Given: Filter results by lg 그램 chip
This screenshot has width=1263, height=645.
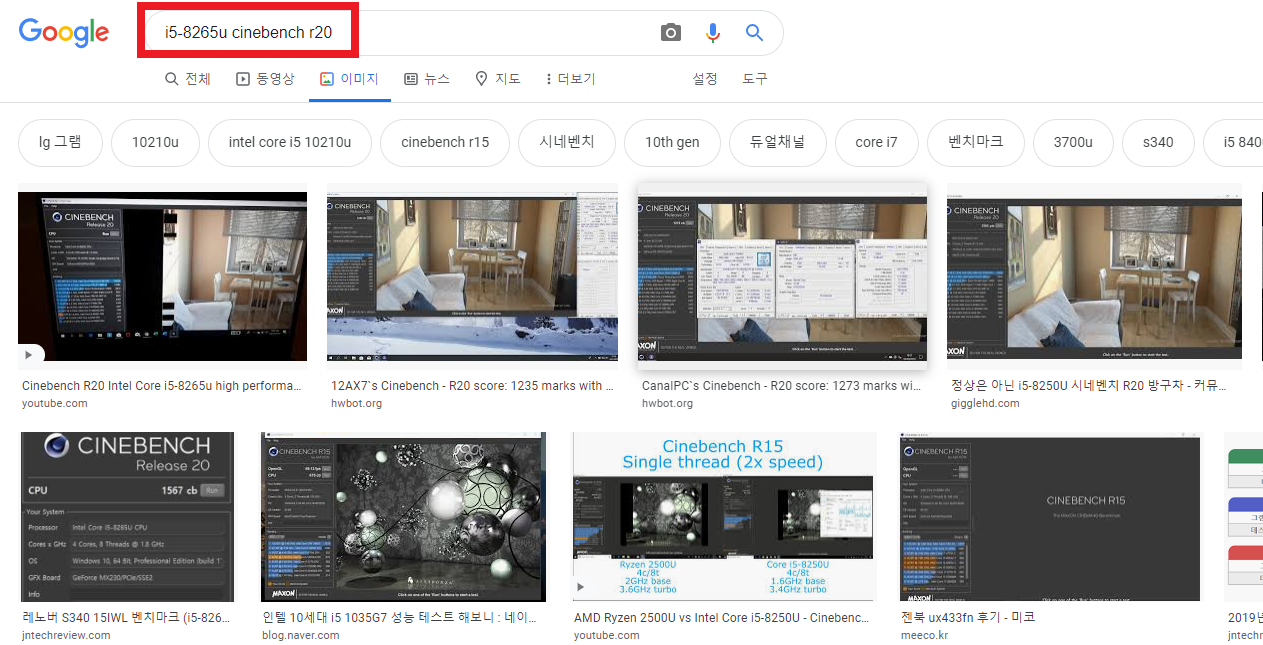Looking at the screenshot, I should [60, 142].
